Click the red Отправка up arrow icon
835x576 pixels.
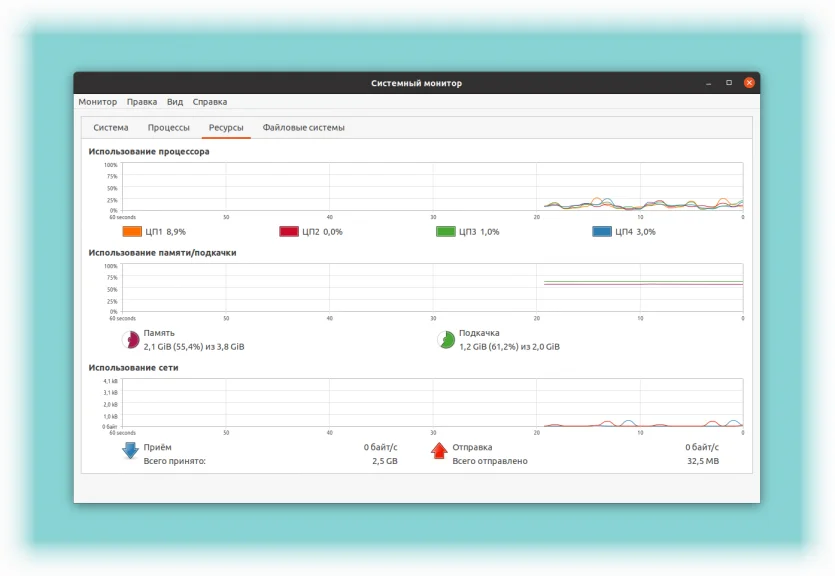(439, 450)
